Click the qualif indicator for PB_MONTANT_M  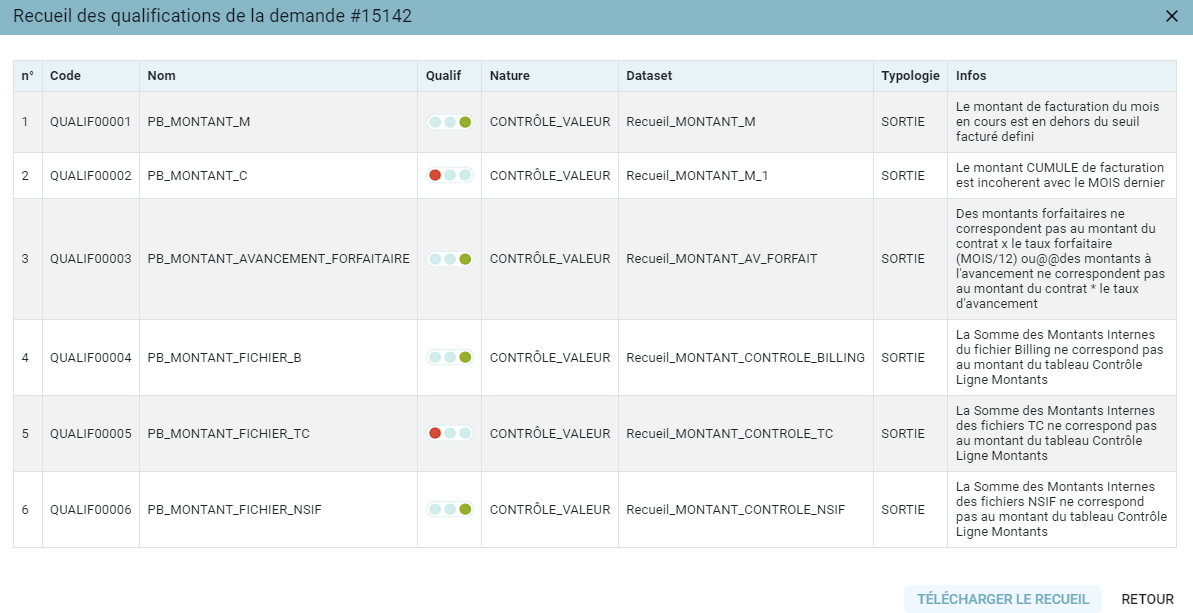[x=450, y=122]
